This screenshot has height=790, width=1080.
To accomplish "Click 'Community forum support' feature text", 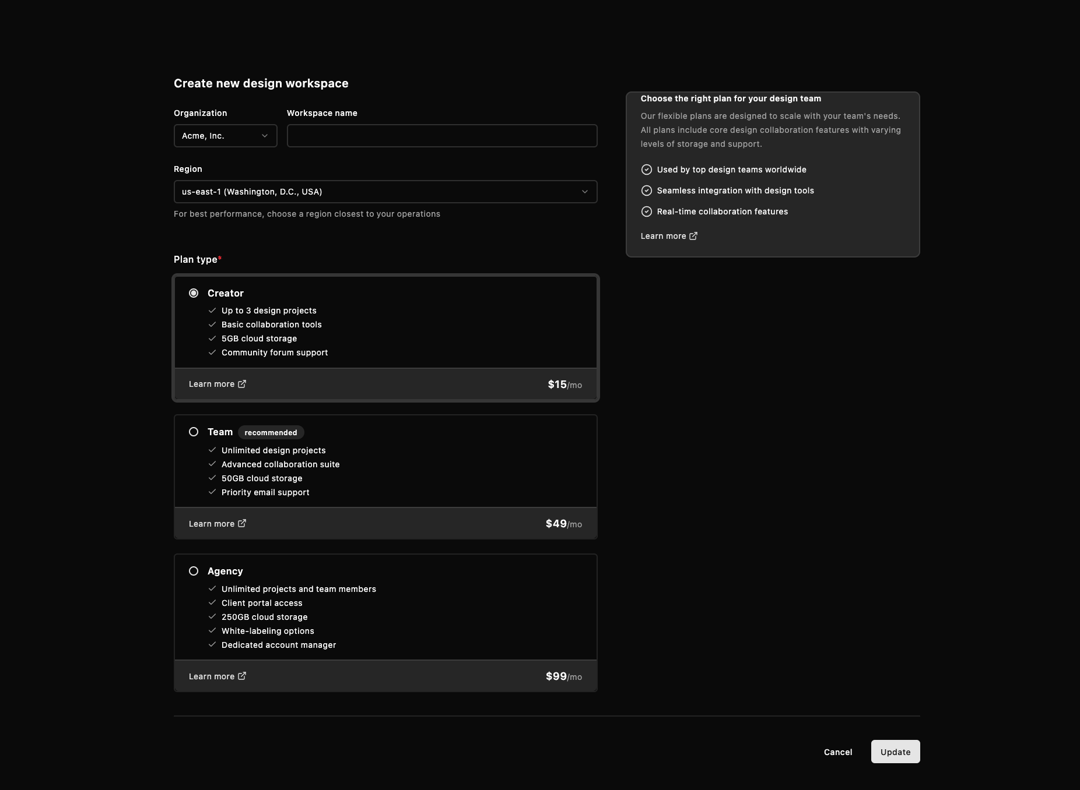I will click(275, 353).
